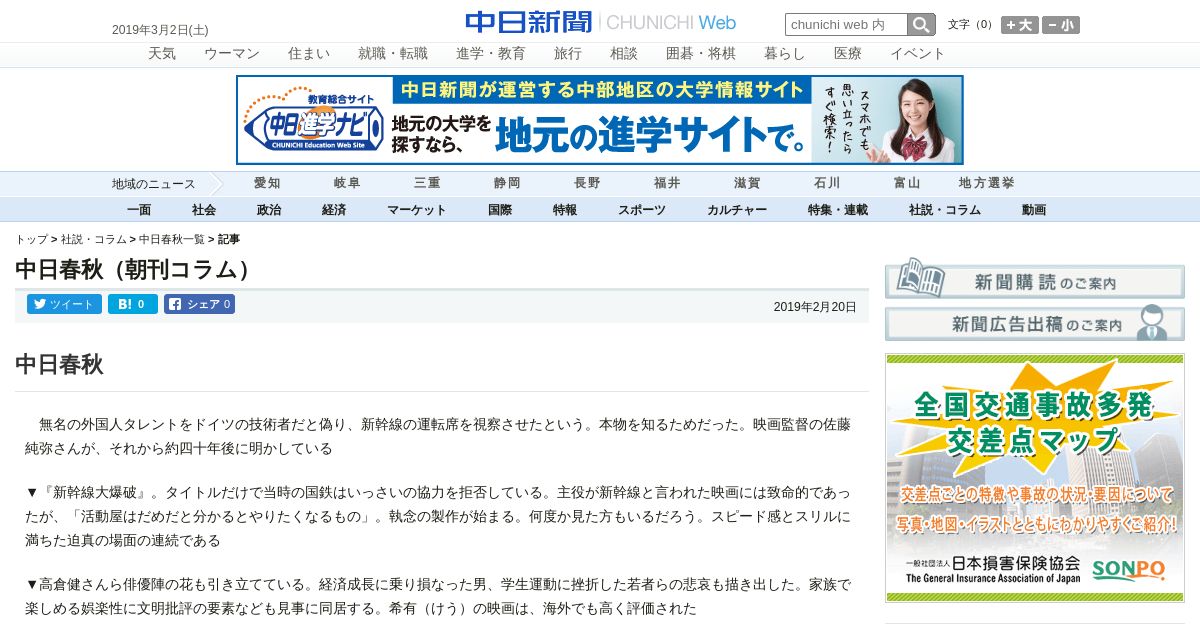Open the 中日進学ナビ banner advertisement
The height and width of the screenshot is (630, 1200).
point(600,120)
